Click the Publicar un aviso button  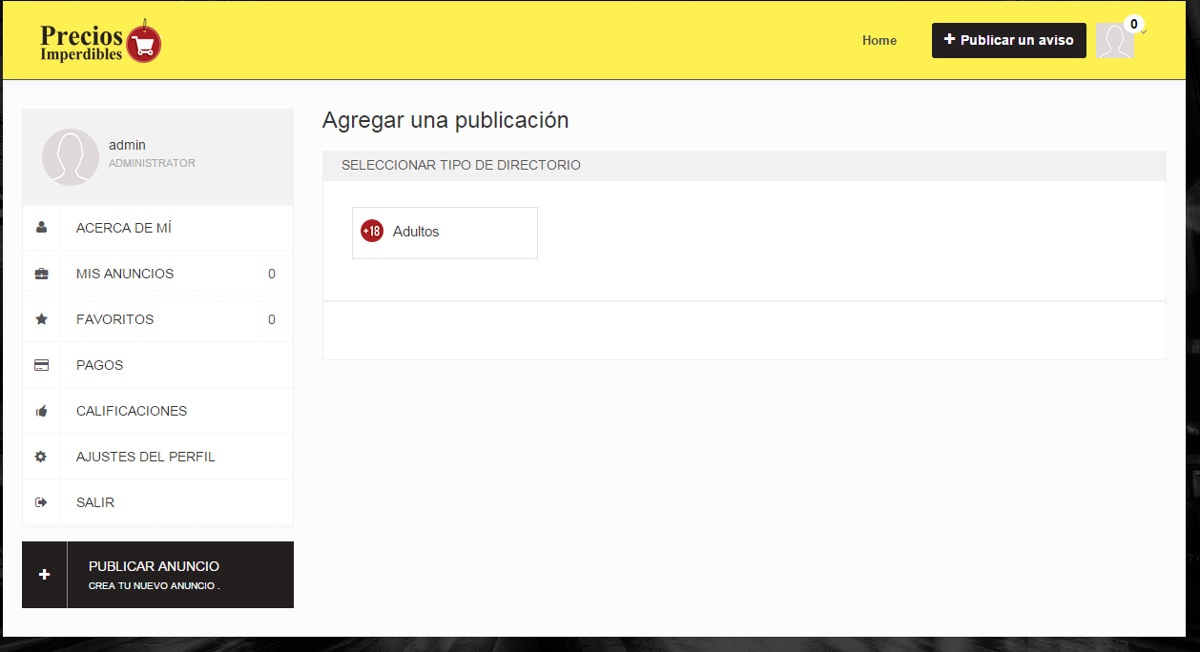tap(1009, 40)
